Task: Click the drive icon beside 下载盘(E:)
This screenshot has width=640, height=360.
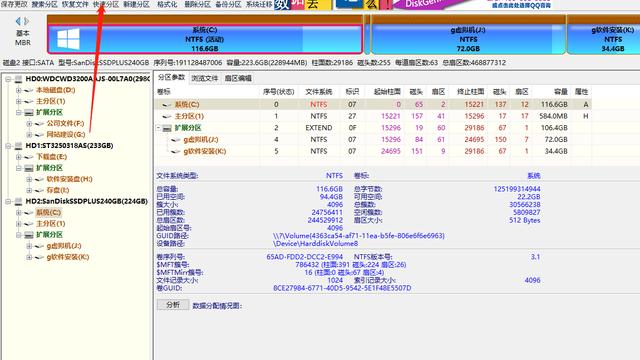Action: (x=29, y=157)
